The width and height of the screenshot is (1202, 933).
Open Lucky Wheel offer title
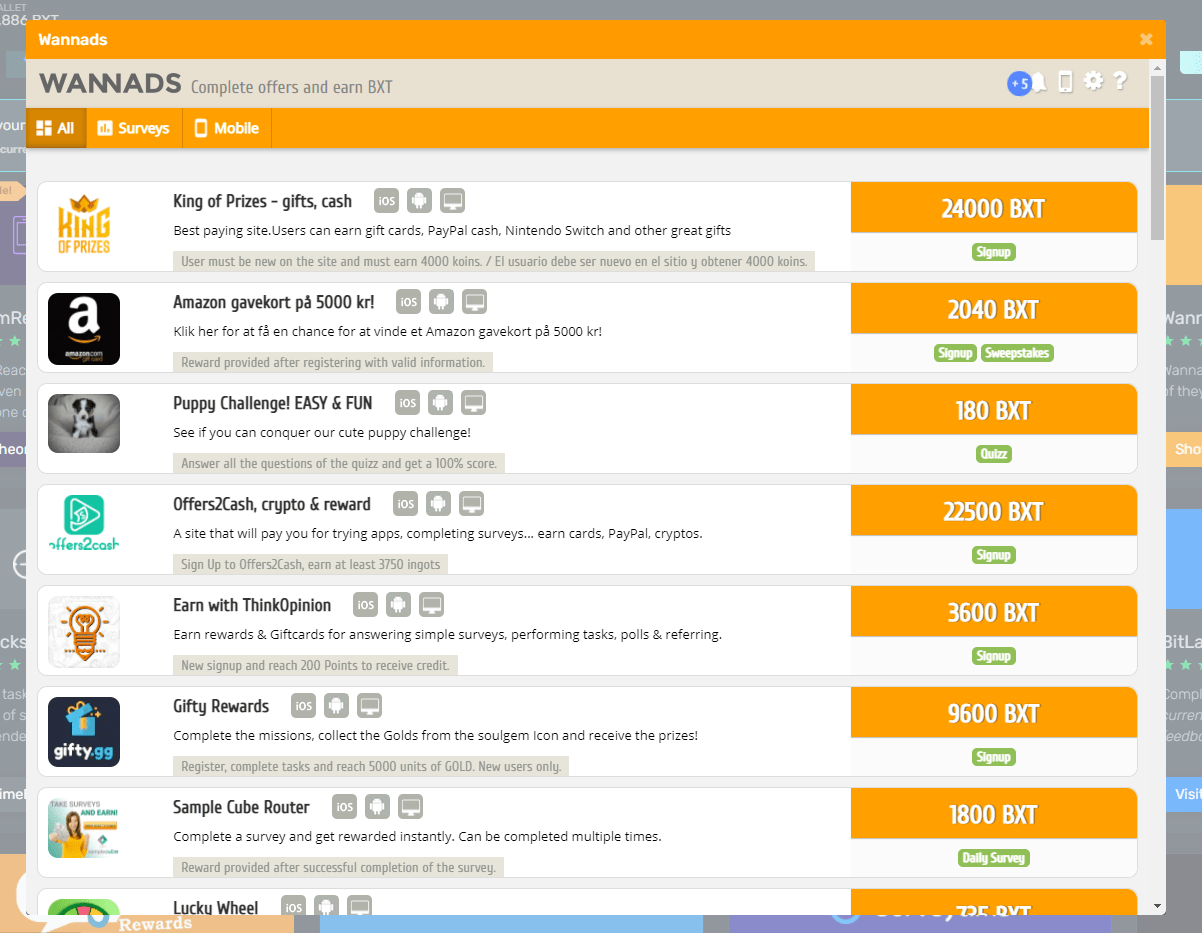pyautogui.click(x=216, y=907)
